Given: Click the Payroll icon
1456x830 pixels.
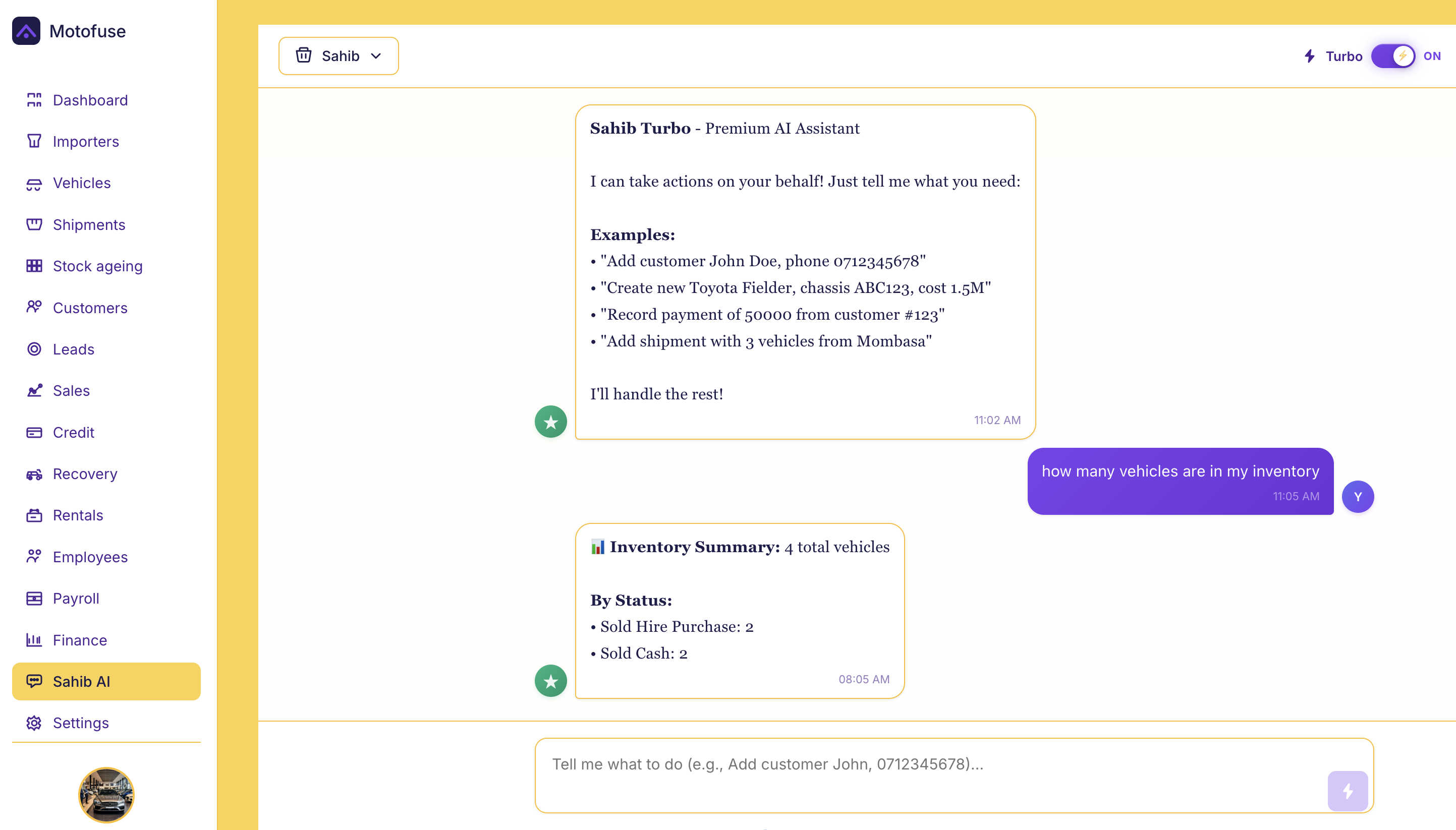Looking at the screenshot, I should tap(34, 598).
